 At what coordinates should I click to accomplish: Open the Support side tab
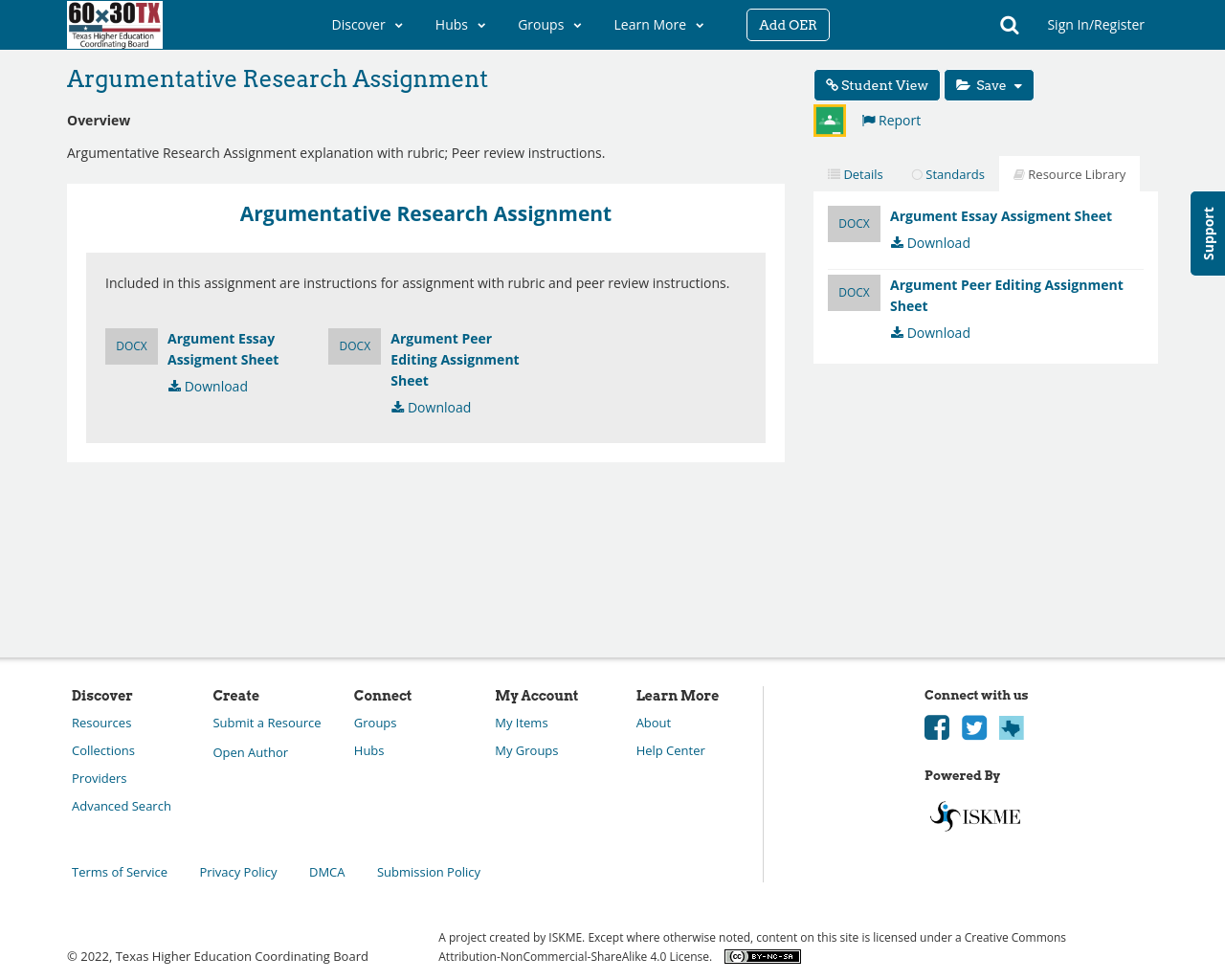[x=1208, y=234]
